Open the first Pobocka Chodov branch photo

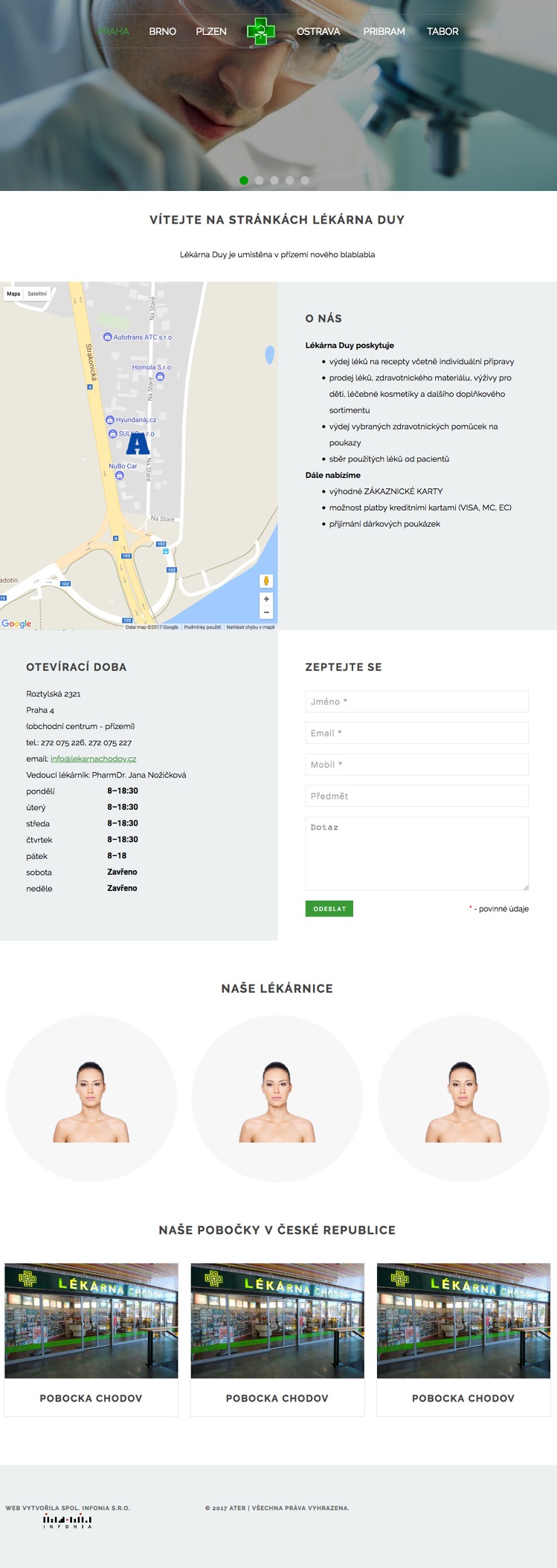coord(91,1321)
